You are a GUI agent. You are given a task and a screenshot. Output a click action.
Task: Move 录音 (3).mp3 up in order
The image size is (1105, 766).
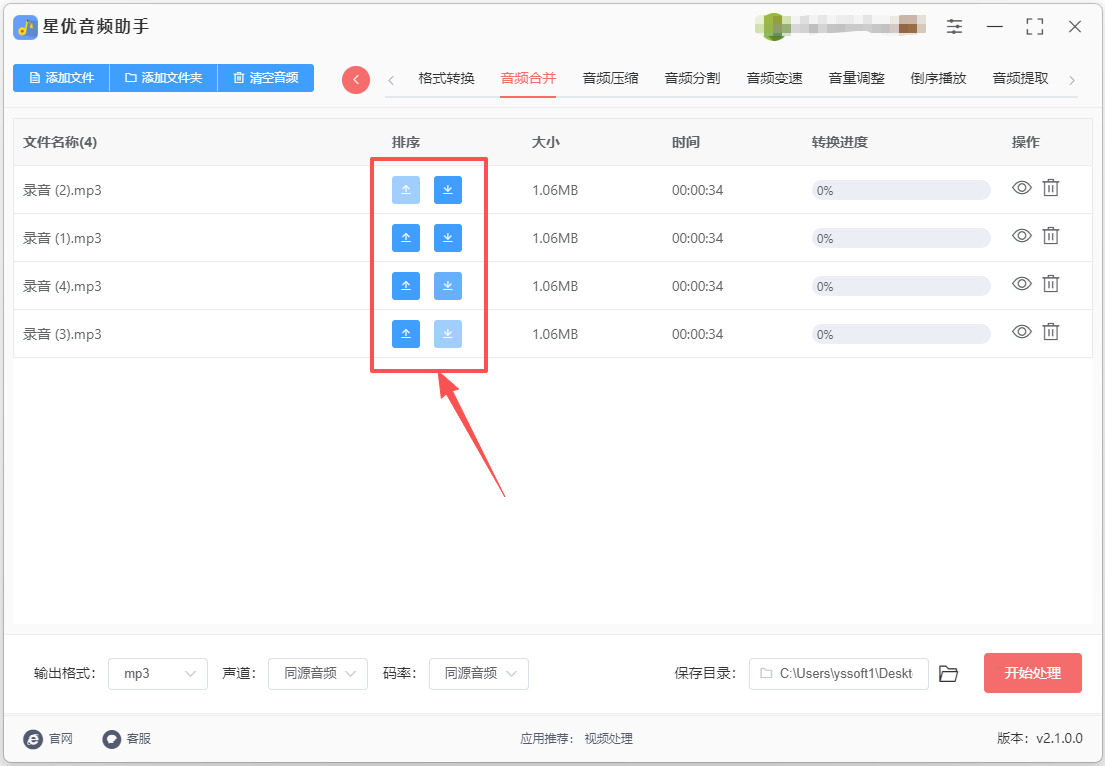coord(405,334)
